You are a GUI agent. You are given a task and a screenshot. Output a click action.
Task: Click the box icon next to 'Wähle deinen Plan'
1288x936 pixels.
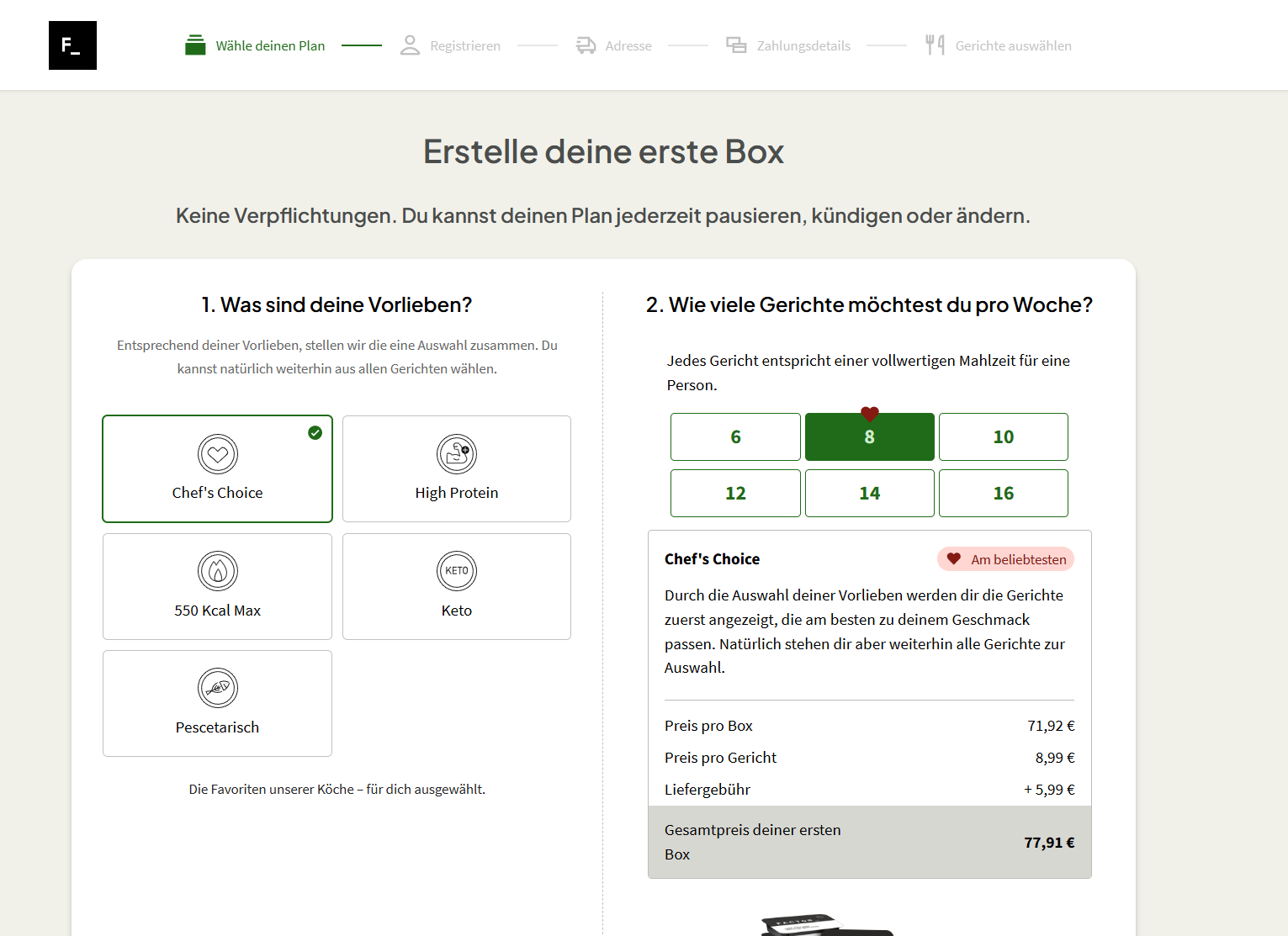pos(195,45)
